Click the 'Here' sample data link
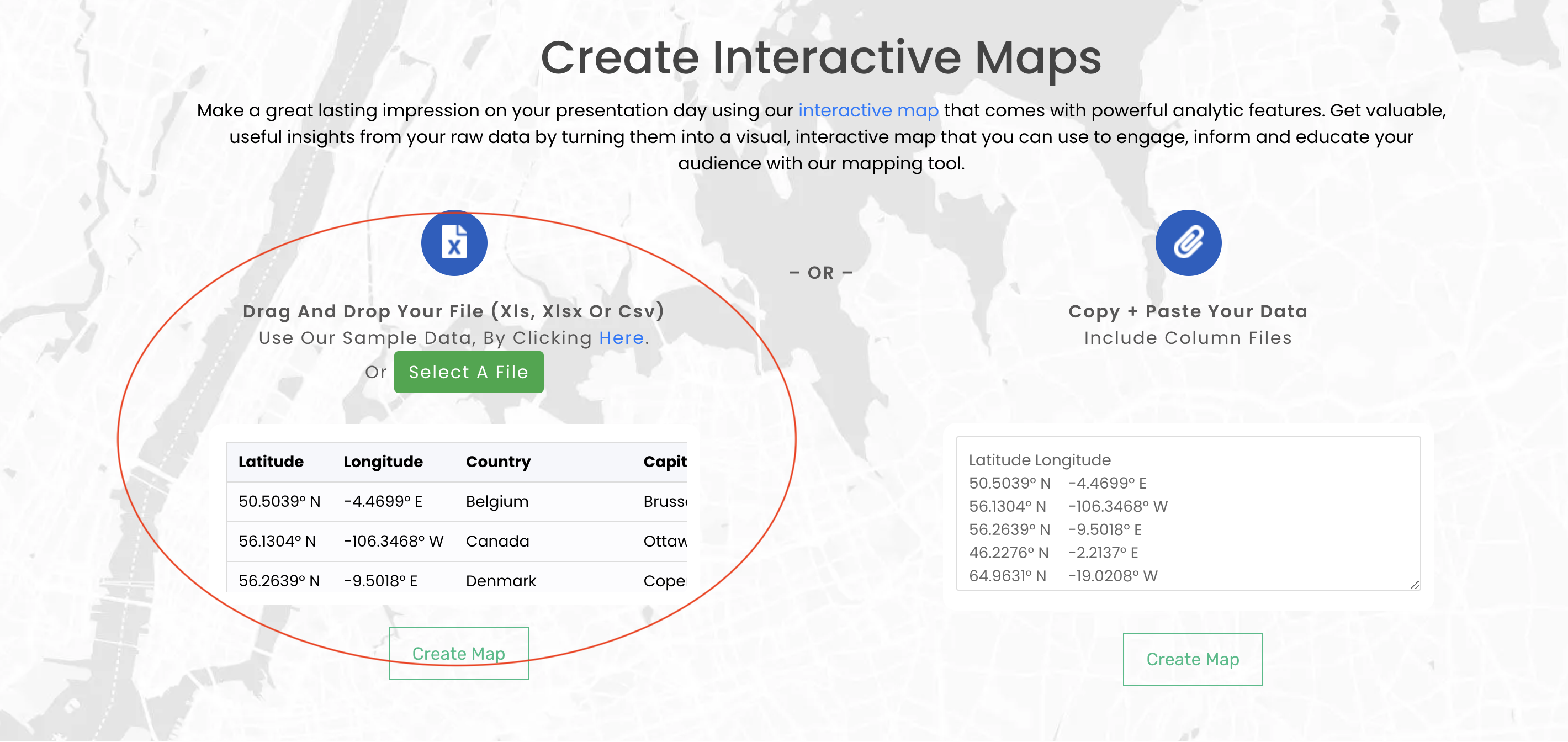The image size is (1568, 742). pyautogui.click(x=622, y=338)
